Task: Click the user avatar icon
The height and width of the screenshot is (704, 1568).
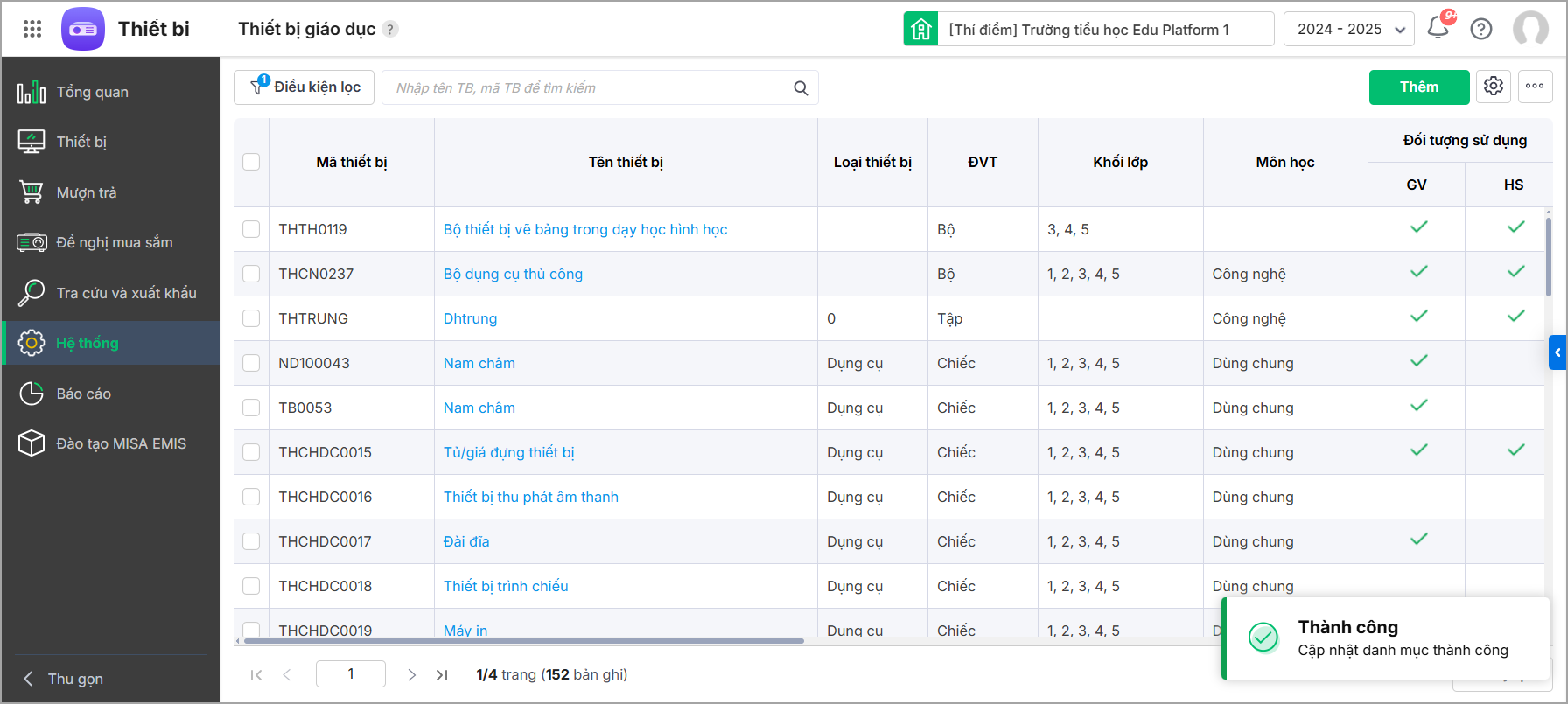Action: coord(1530,29)
